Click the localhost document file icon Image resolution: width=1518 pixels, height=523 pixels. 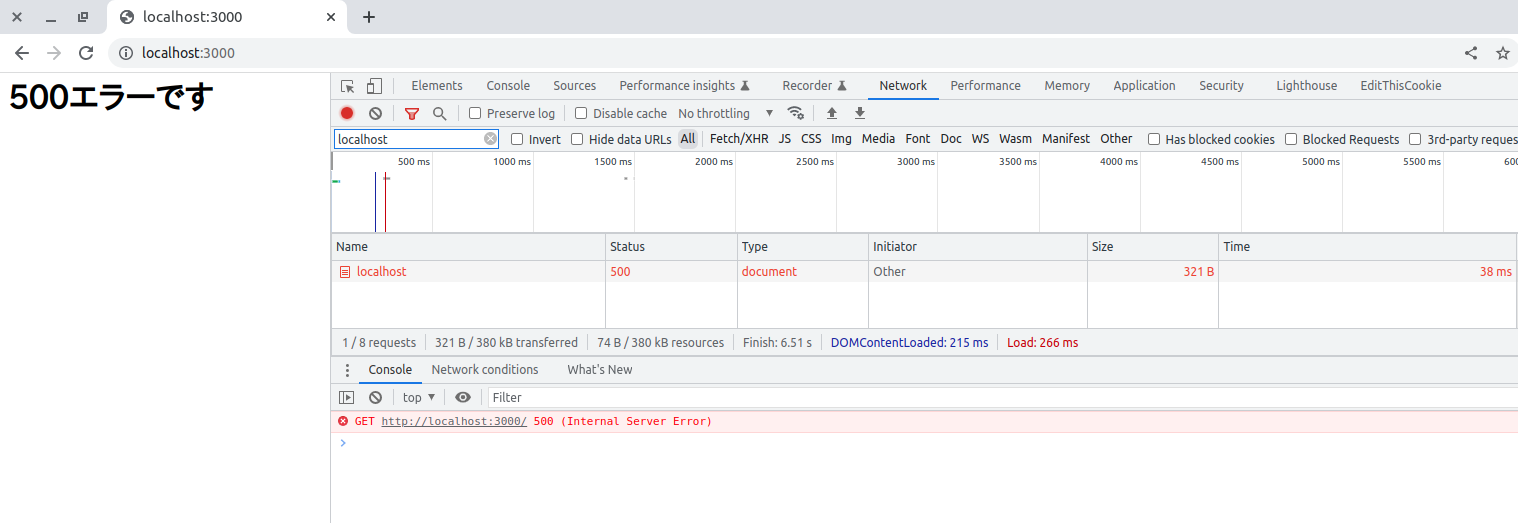[x=345, y=272]
